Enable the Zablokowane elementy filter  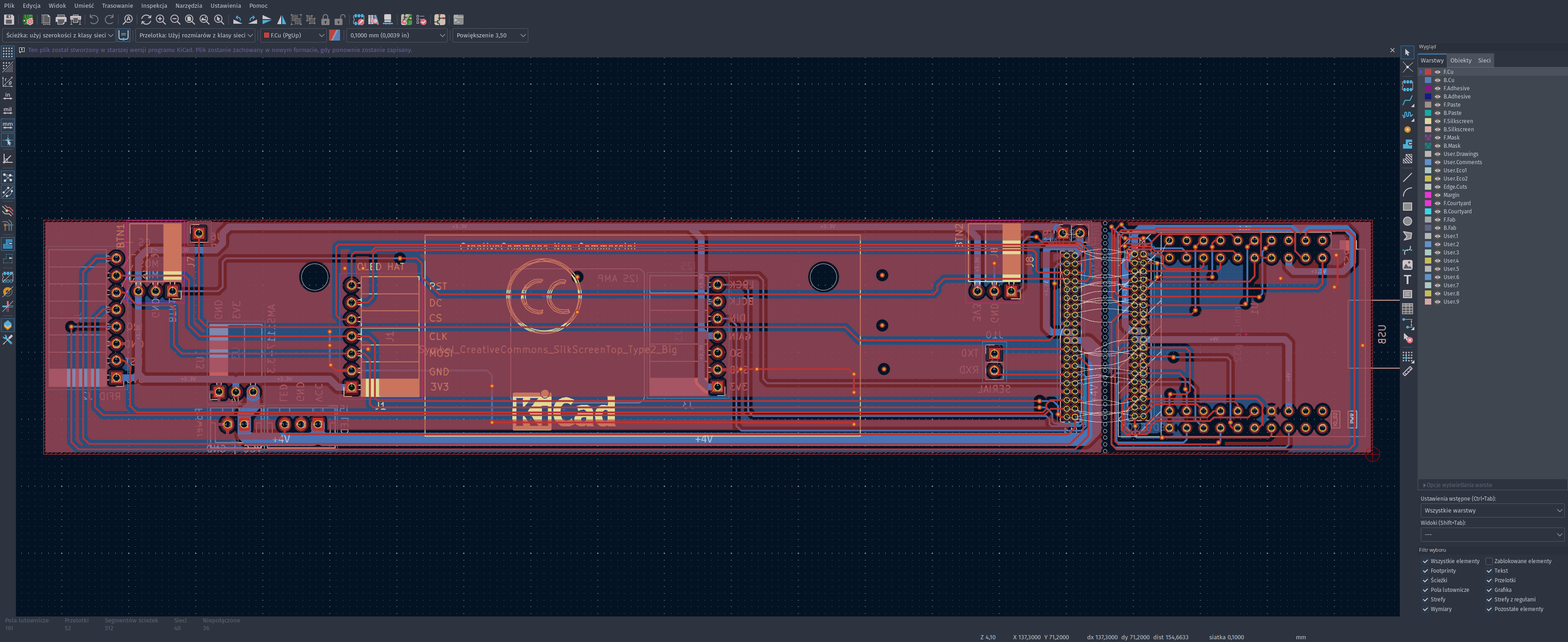(x=1489, y=561)
